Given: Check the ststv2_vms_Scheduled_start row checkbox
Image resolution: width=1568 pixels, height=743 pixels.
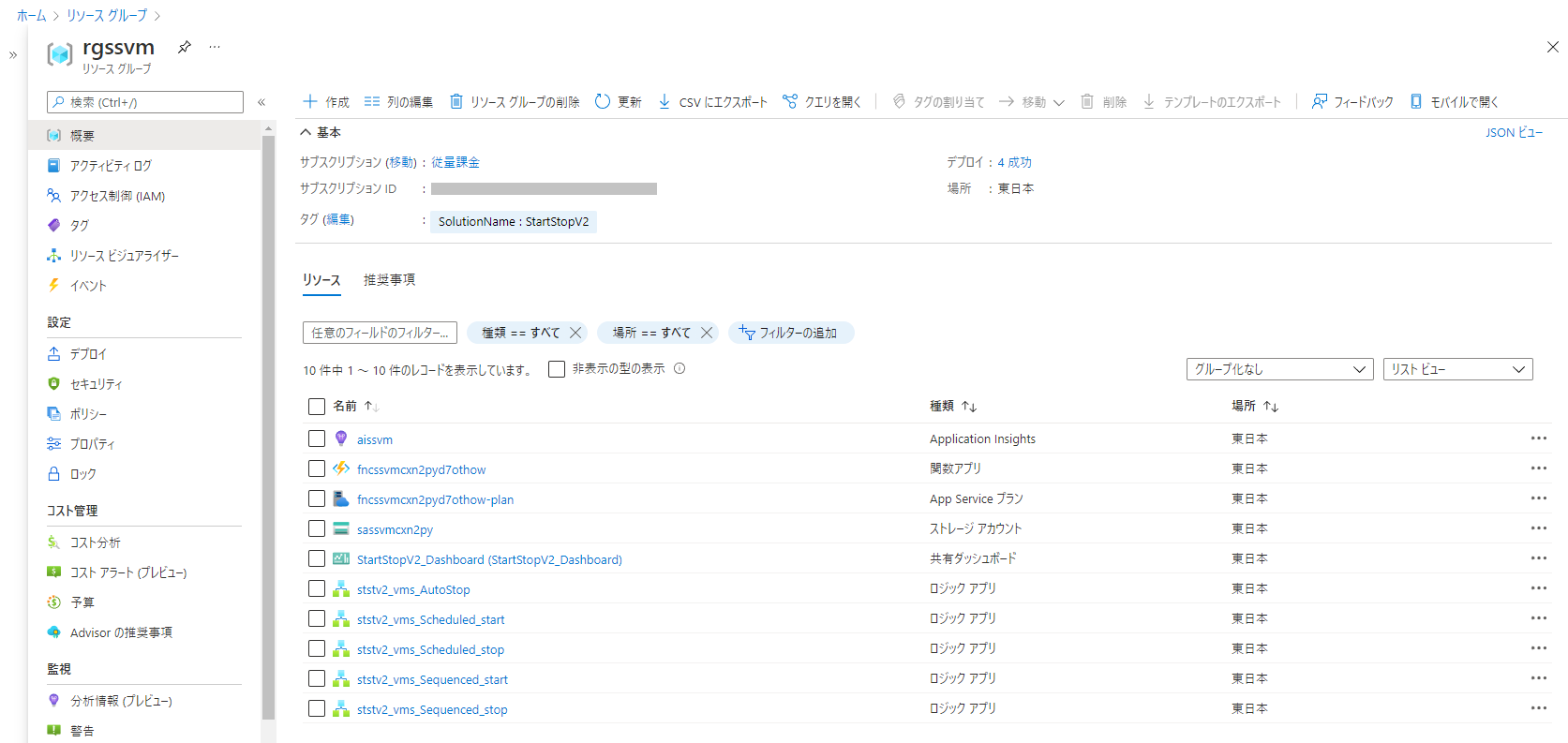Looking at the screenshot, I should point(317,618).
